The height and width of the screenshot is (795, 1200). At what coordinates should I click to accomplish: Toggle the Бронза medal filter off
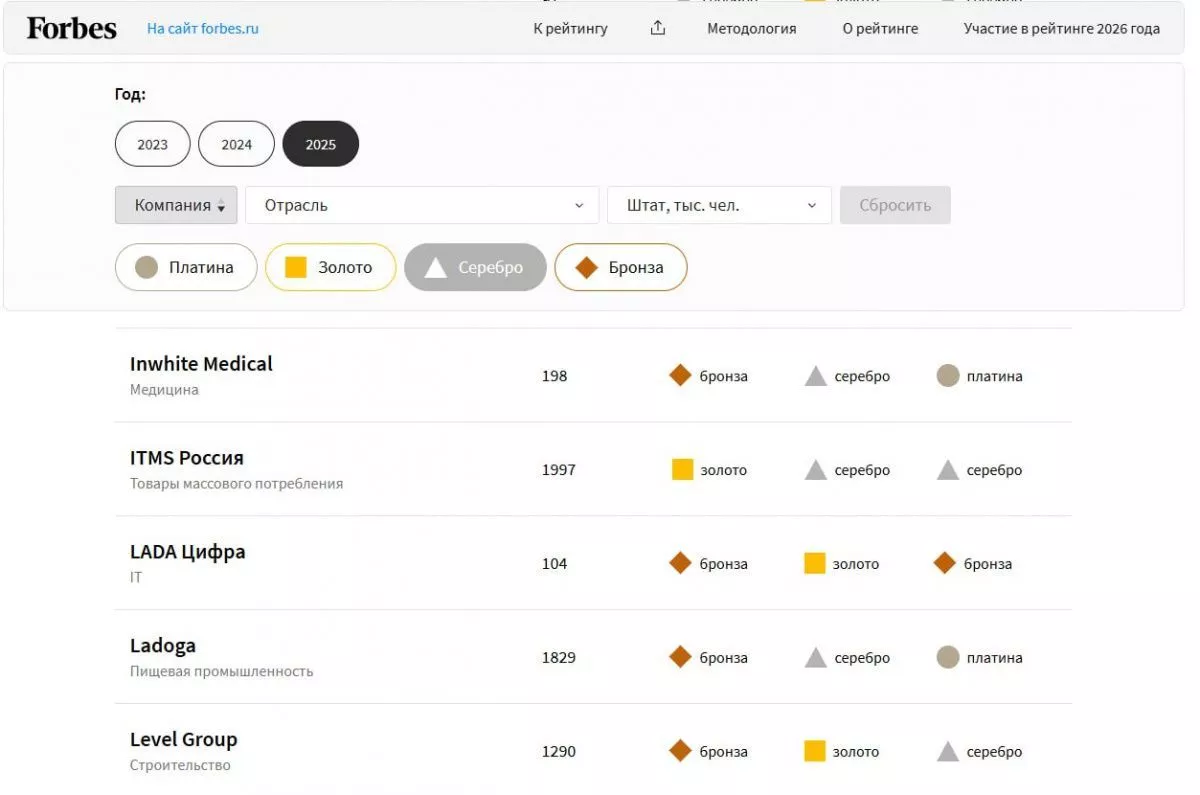click(x=620, y=267)
